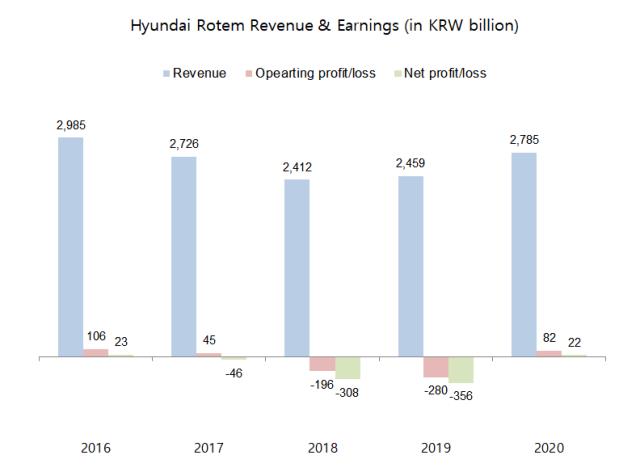Click the '2017' axis label
Viewport: 640px width, 472px height.
209,448
